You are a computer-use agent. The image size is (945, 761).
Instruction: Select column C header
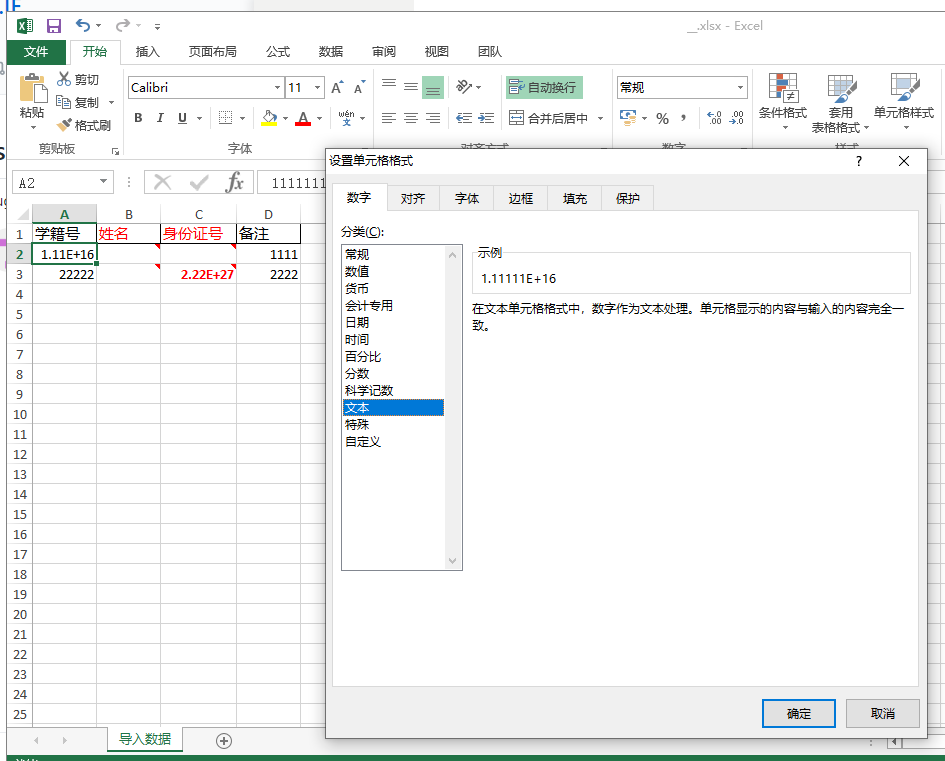click(x=198, y=215)
